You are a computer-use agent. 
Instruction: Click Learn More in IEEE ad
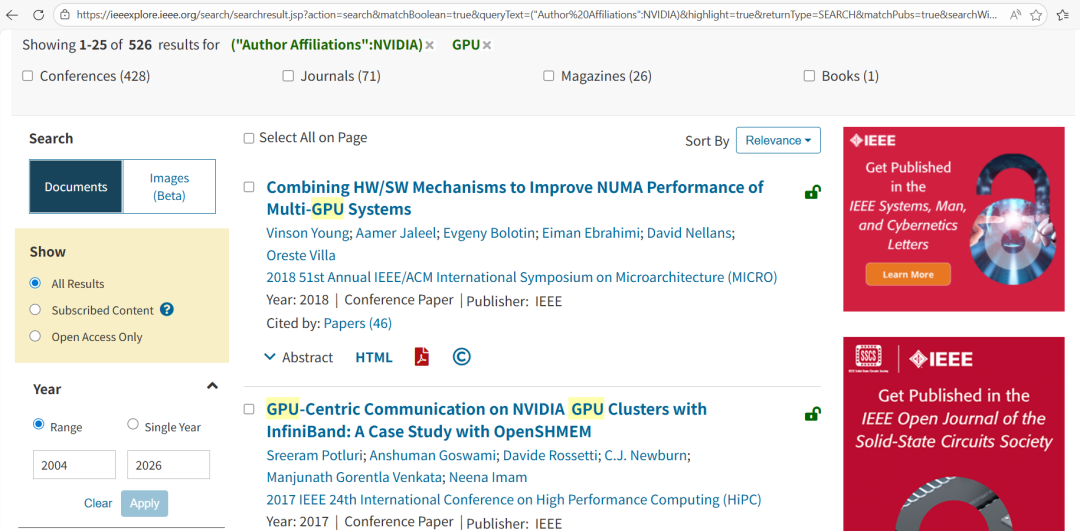[x=908, y=274]
